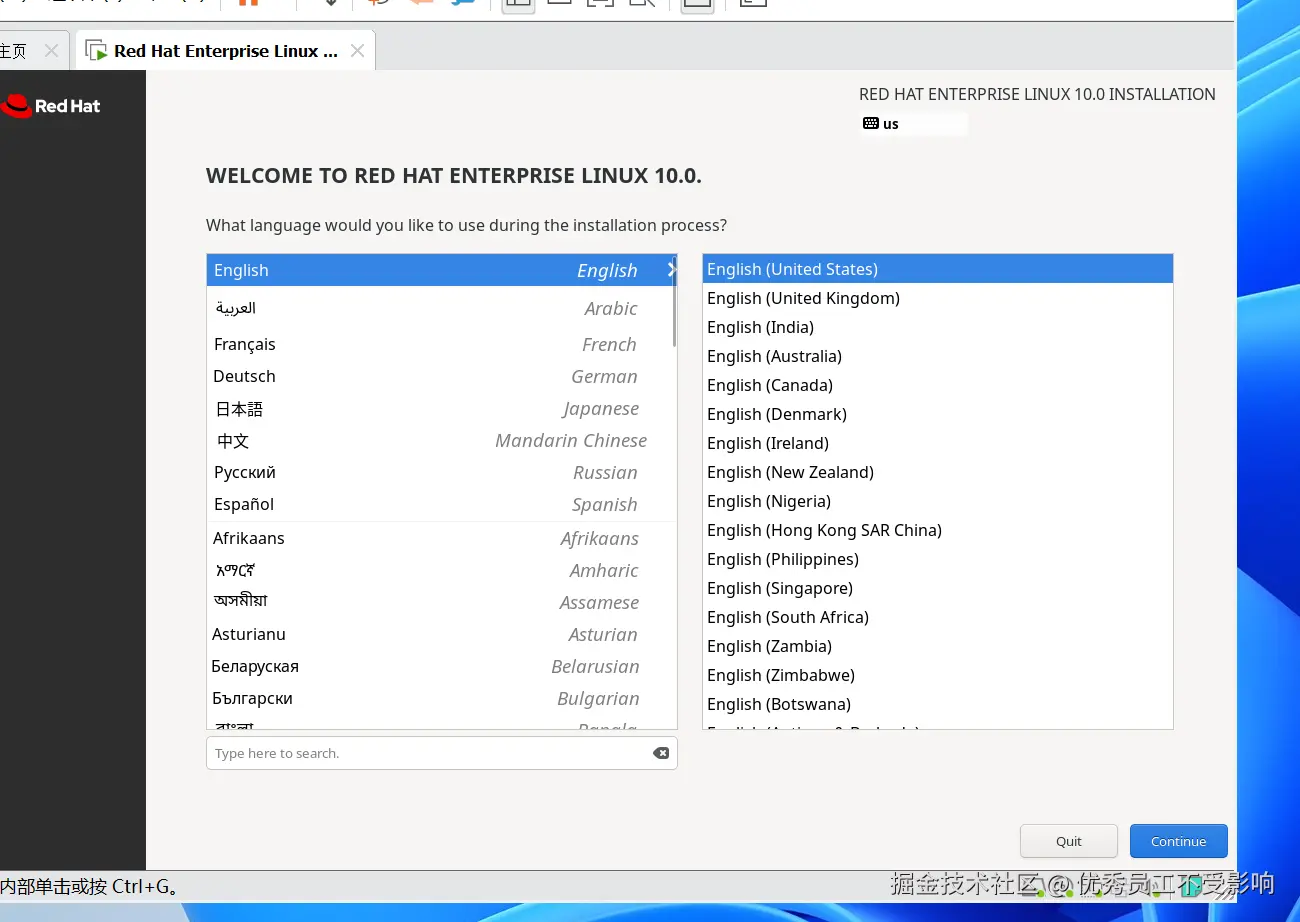Image resolution: width=1300 pixels, height=922 pixels.
Task: Click the Red Hat logo
Action: (52, 106)
